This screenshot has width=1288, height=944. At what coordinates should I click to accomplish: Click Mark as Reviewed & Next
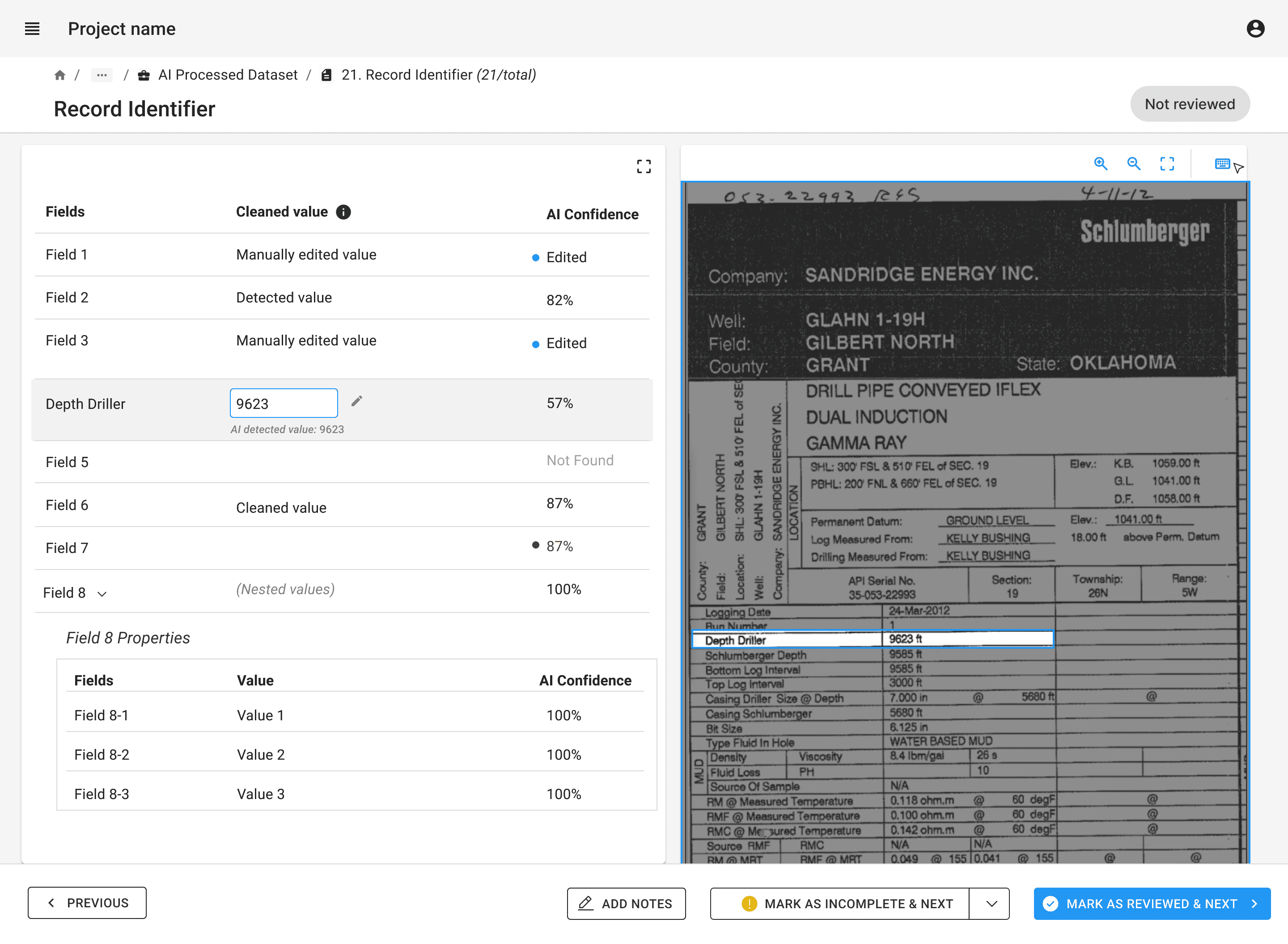(x=1152, y=903)
